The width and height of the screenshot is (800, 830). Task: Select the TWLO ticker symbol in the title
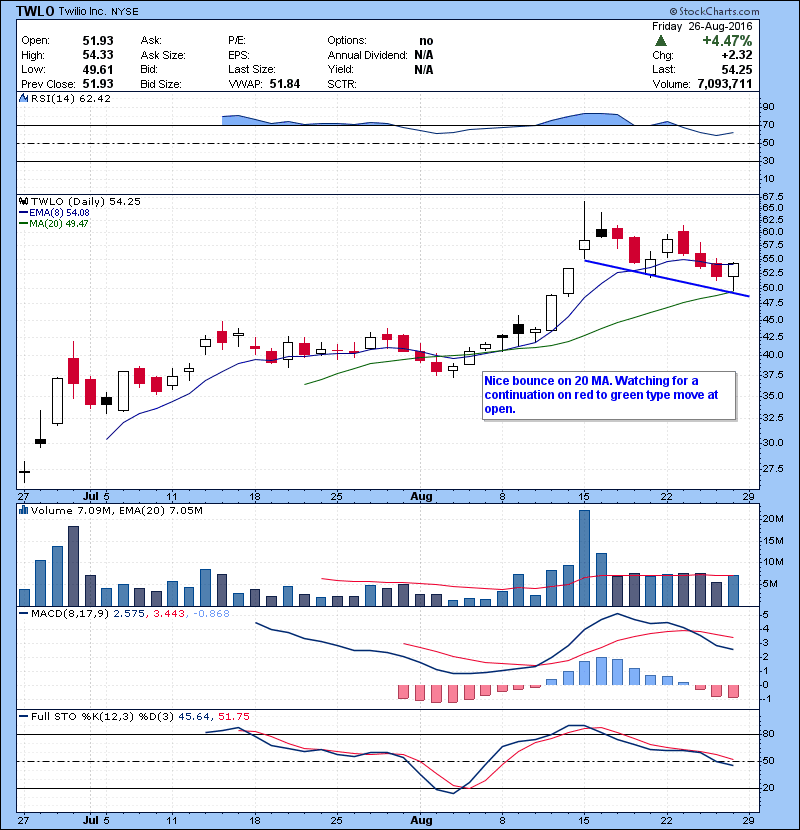[x=35, y=12]
